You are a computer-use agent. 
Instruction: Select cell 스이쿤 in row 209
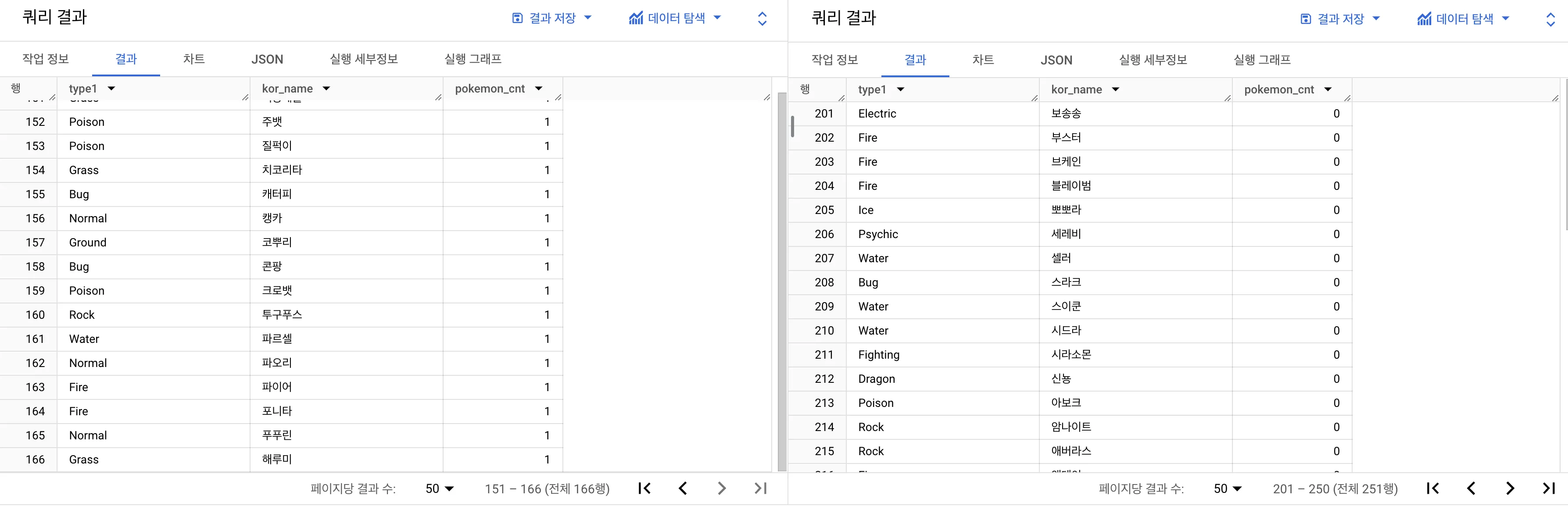pos(1135,306)
